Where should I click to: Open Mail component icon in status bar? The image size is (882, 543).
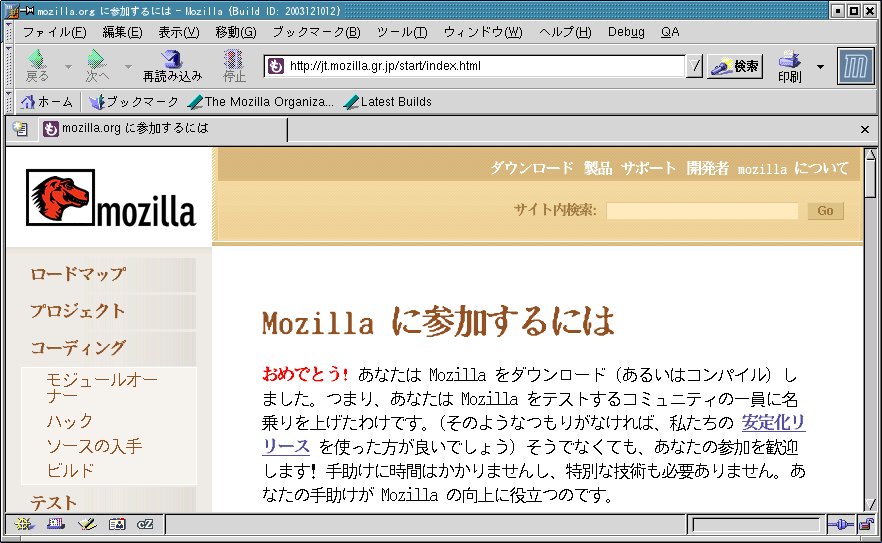(55, 524)
